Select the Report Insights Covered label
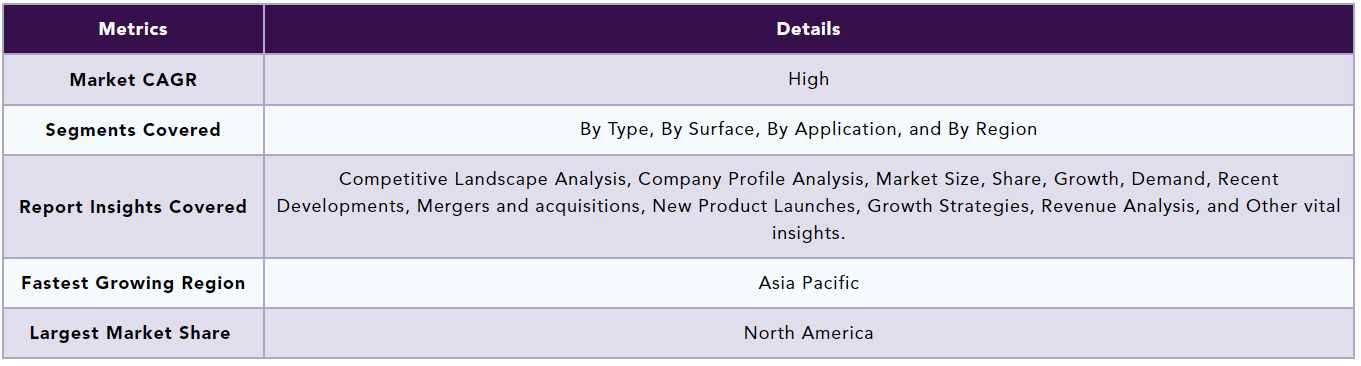Viewport: 1361px width, 366px height. [133, 207]
